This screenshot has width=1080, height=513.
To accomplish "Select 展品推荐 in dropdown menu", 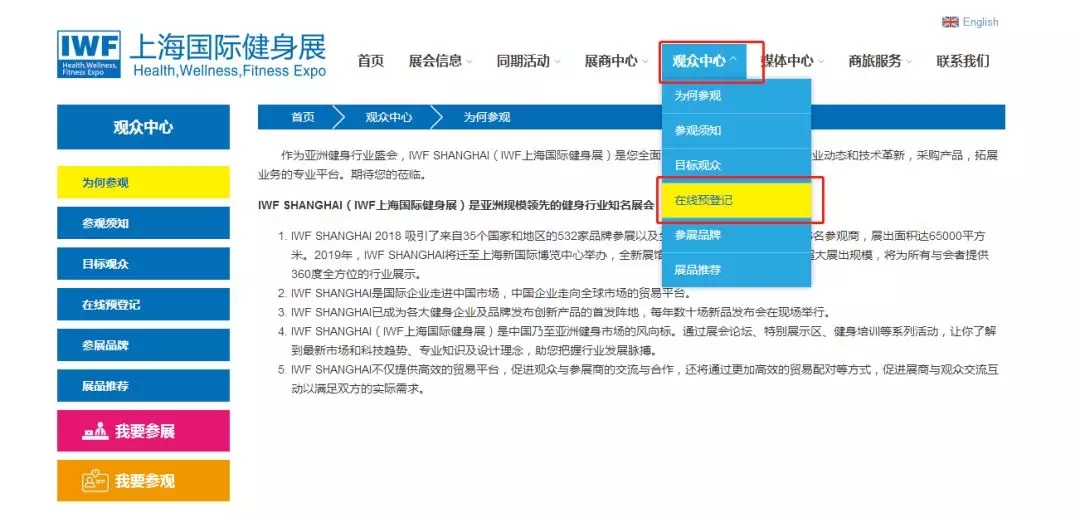I will pyautogui.click(x=736, y=270).
